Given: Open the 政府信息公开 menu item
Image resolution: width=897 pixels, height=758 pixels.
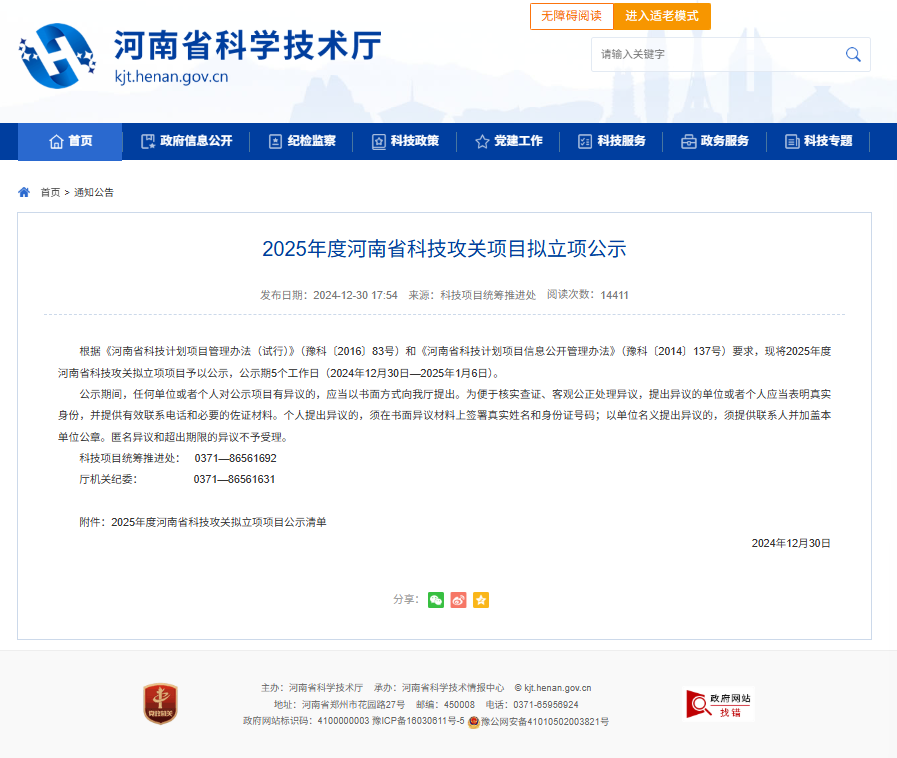Looking at the screenshot, I should [x=186, y=141].
